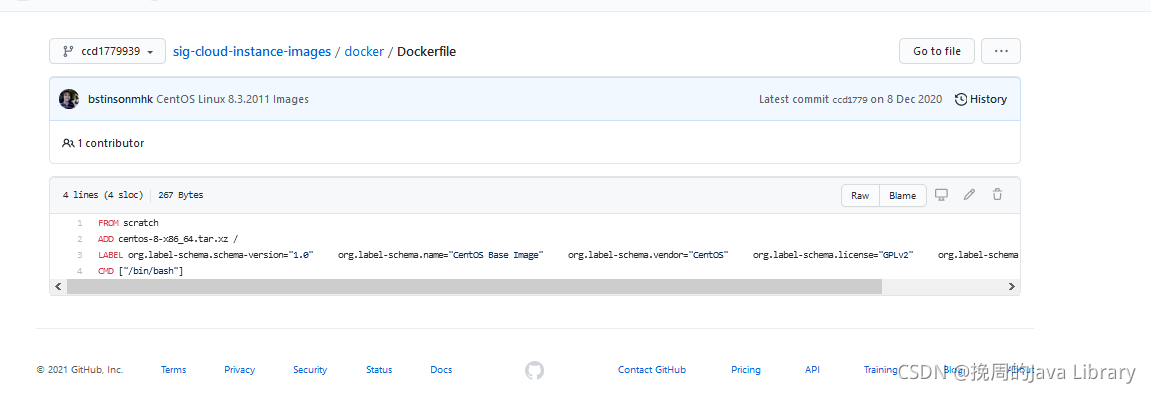
Task: Click the bstinsonmhk user avatar
Action: [x=69, y=99]
